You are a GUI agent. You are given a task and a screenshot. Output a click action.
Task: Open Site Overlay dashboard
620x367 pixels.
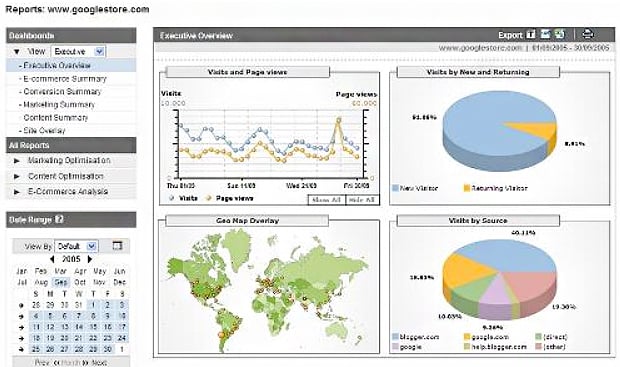pyautogui.click(x=44, y=131)
